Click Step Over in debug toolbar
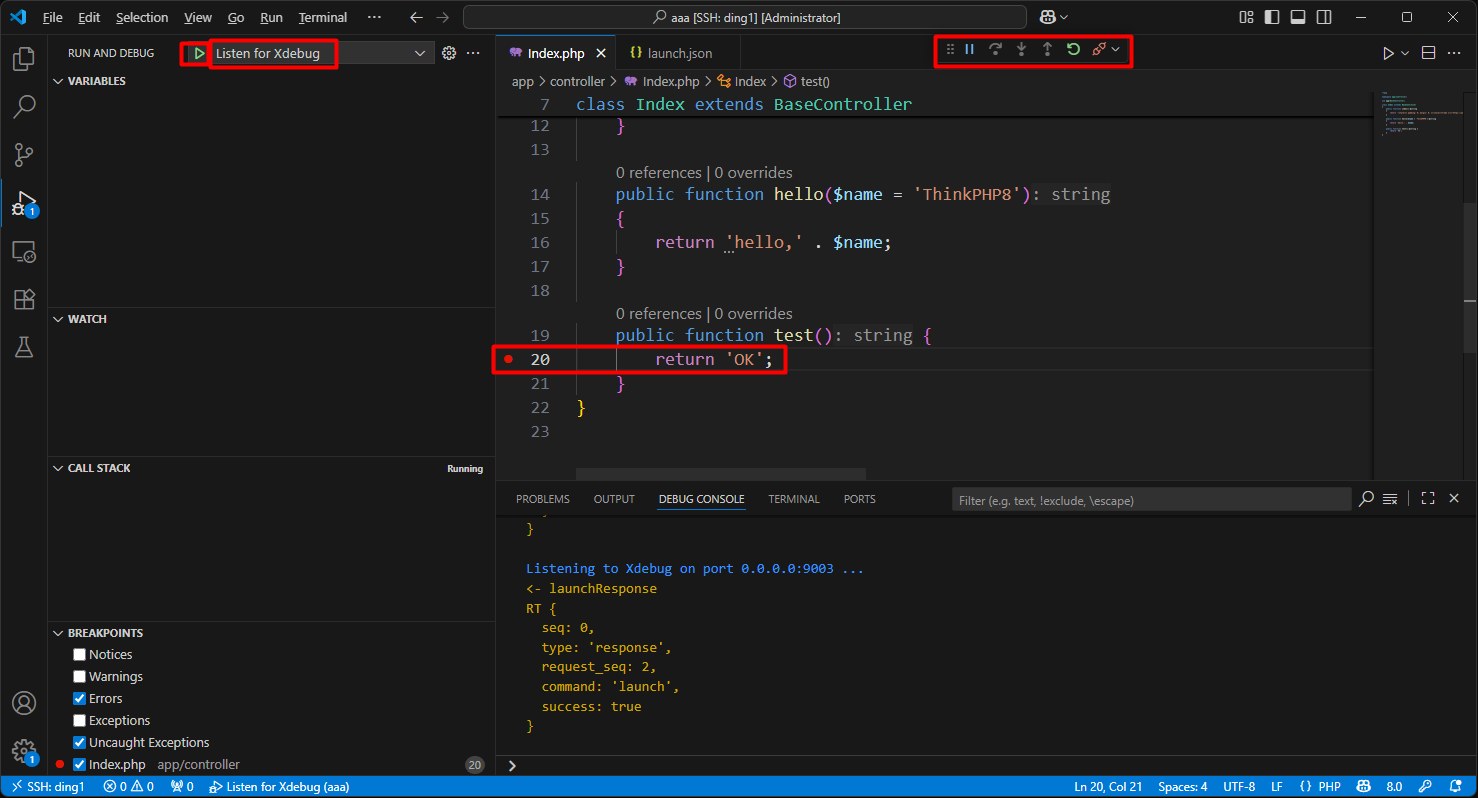1478x798 pixels. pyautogui.click(x=995, y=49)
